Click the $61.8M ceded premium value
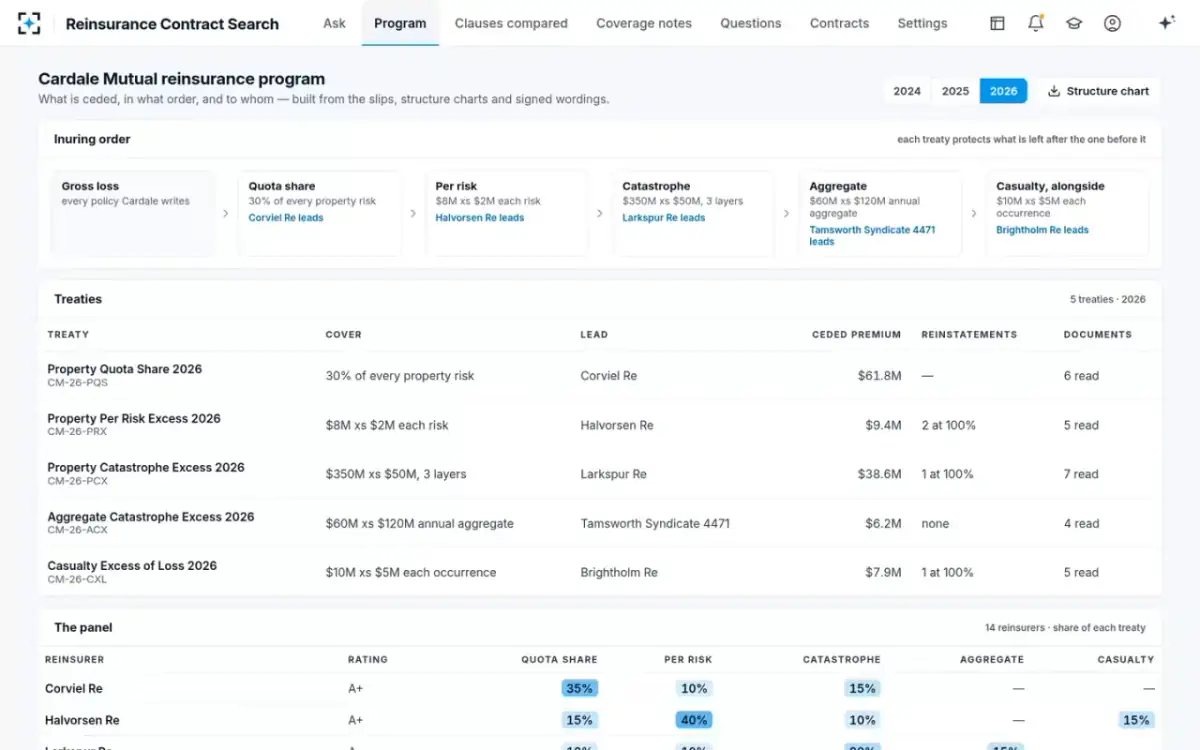The width and height of the screenshot is (1200, 750). click(x=879, y=376)
